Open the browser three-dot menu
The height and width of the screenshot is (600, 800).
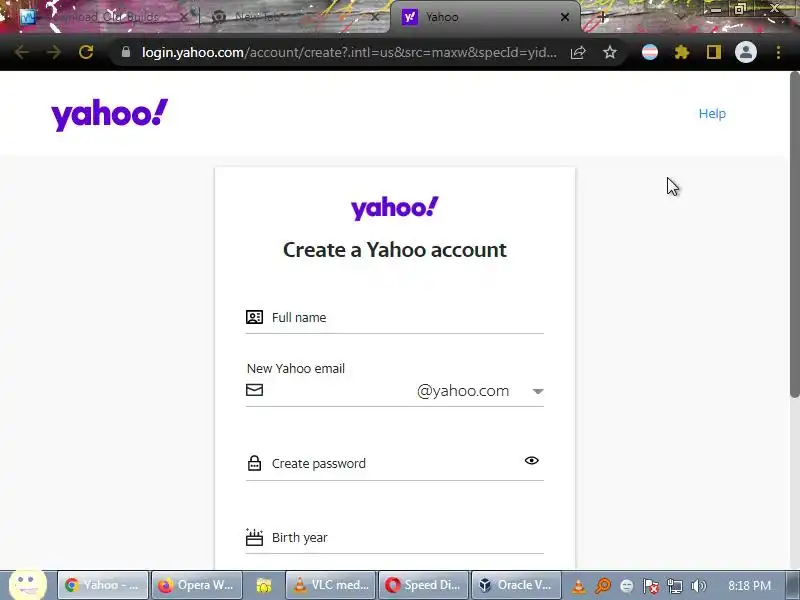[778, 52]
